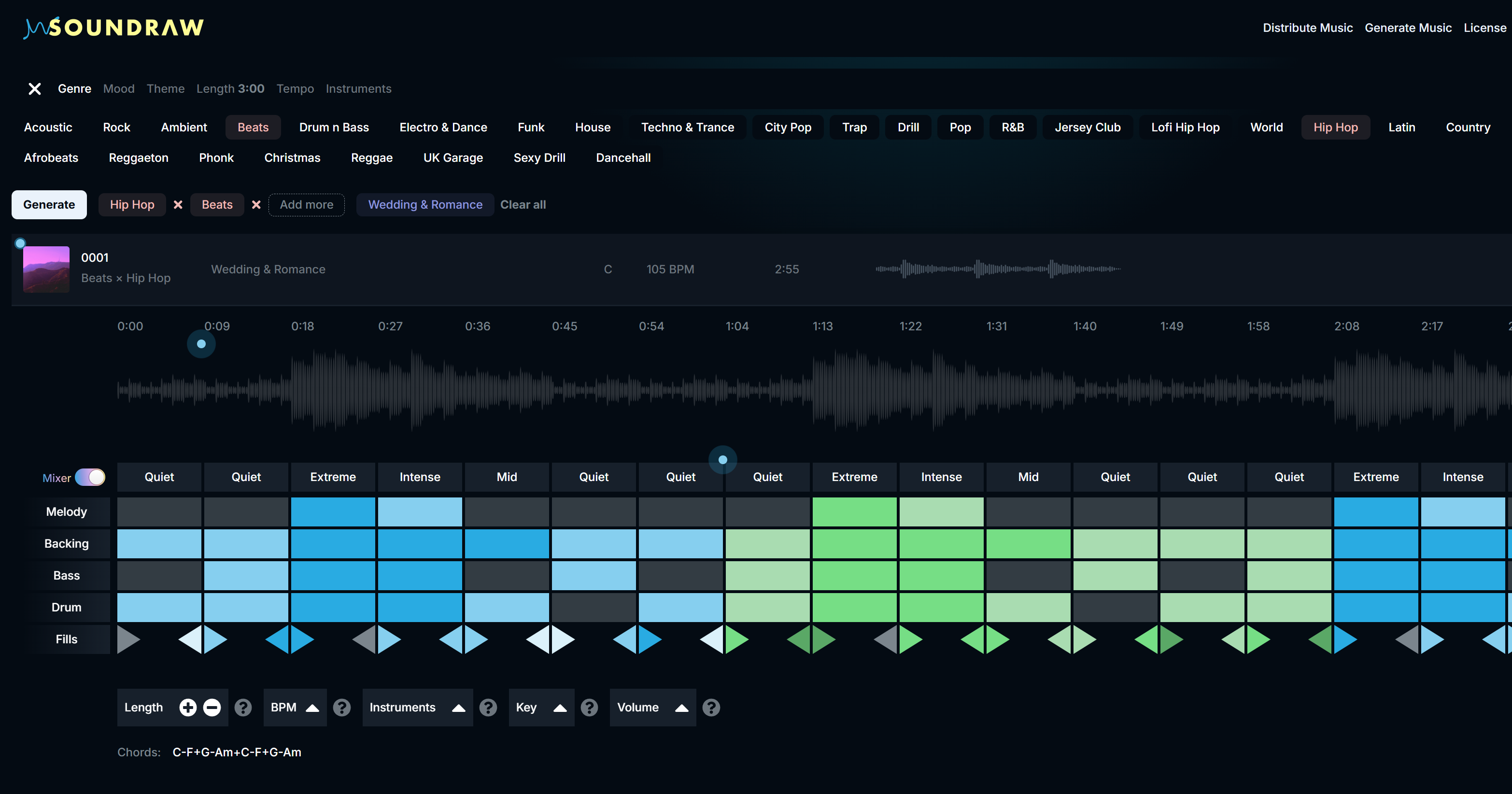Open the Length 3:00 filter tab
Viewport: 1512px width, 794px height.
click(x=230, y=88)
